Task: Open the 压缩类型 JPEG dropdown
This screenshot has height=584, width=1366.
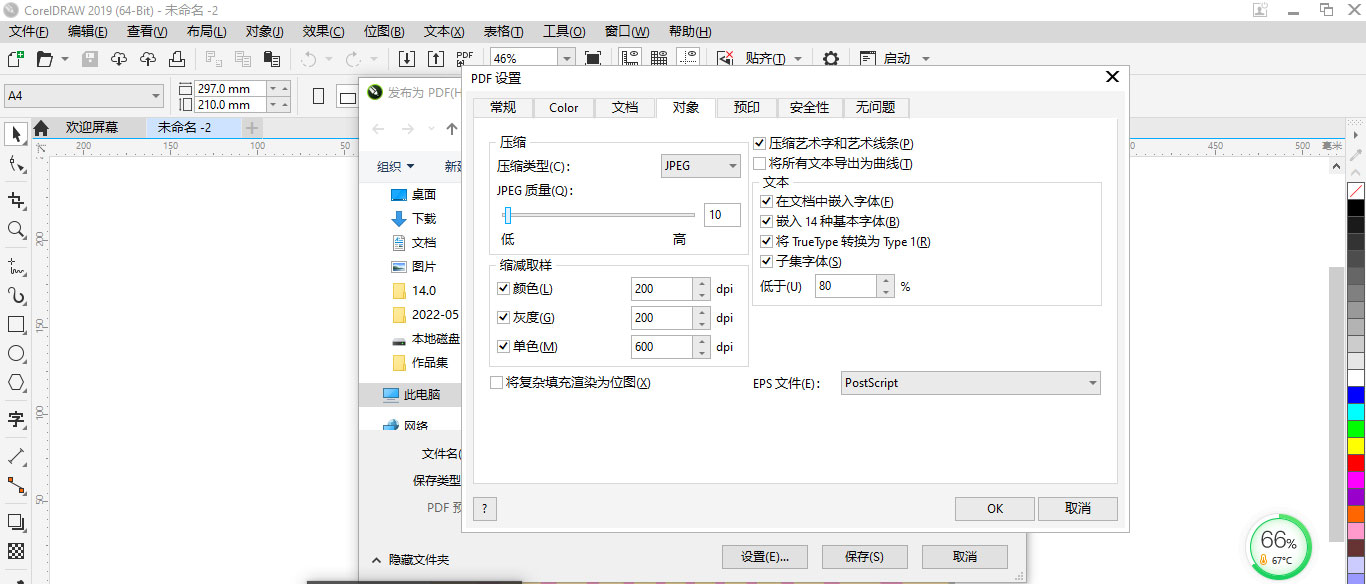Action: pyautogui.click(x=700, y=165)
